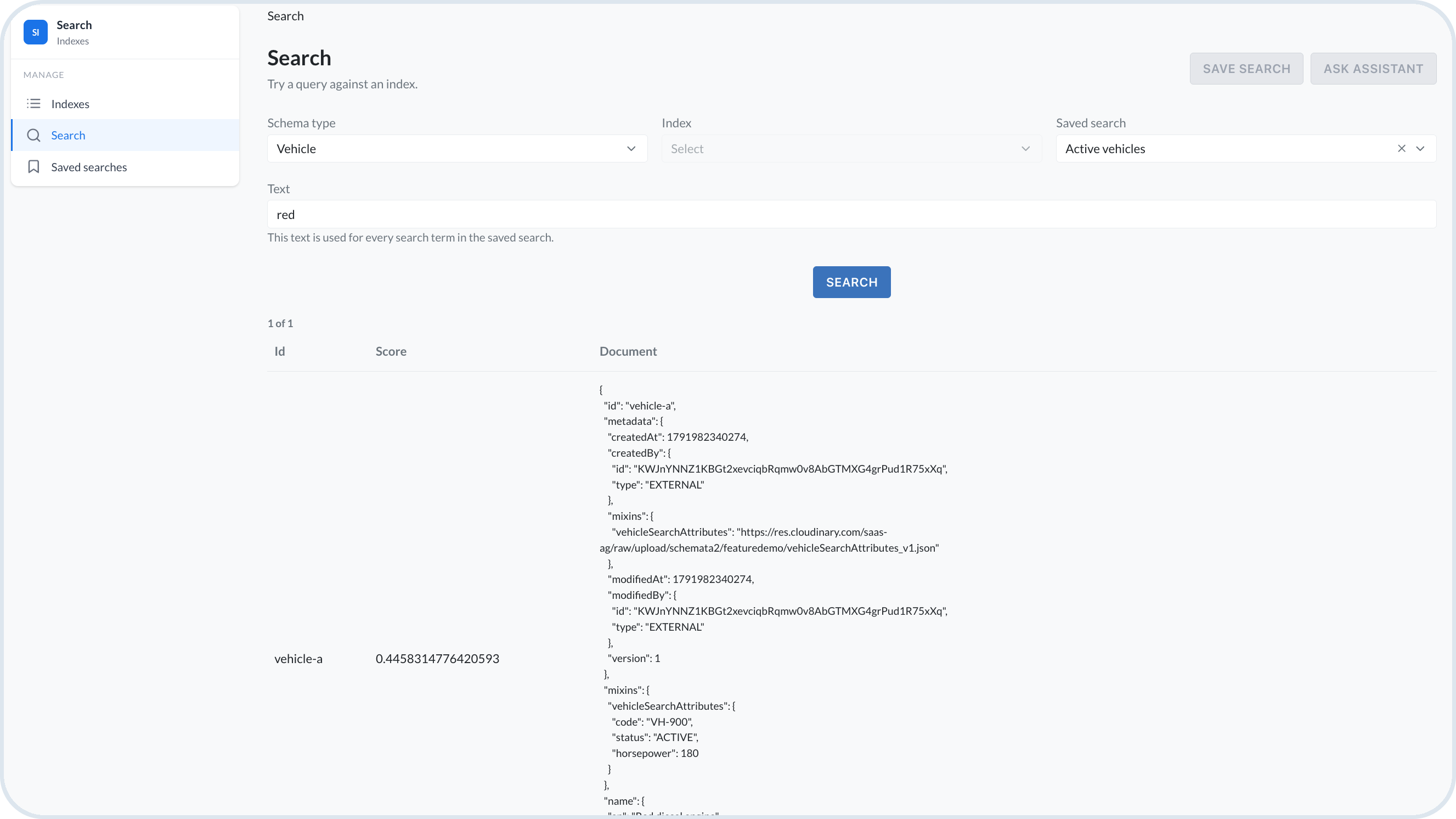The image size is (1456, 819).
Task: Click the "horsepower": 180 line
Action: [655, 753]
